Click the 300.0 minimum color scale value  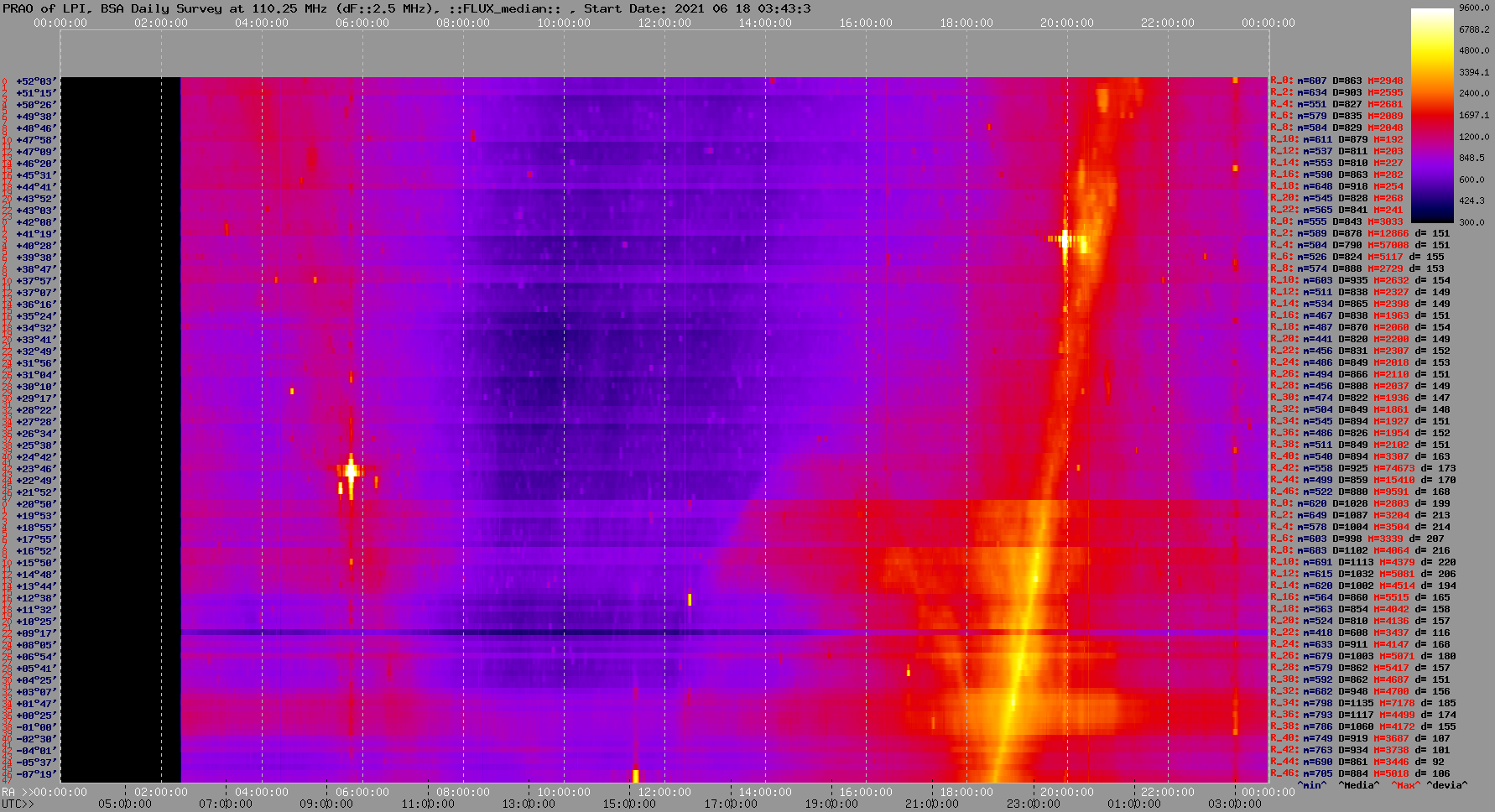point(1472,222)
